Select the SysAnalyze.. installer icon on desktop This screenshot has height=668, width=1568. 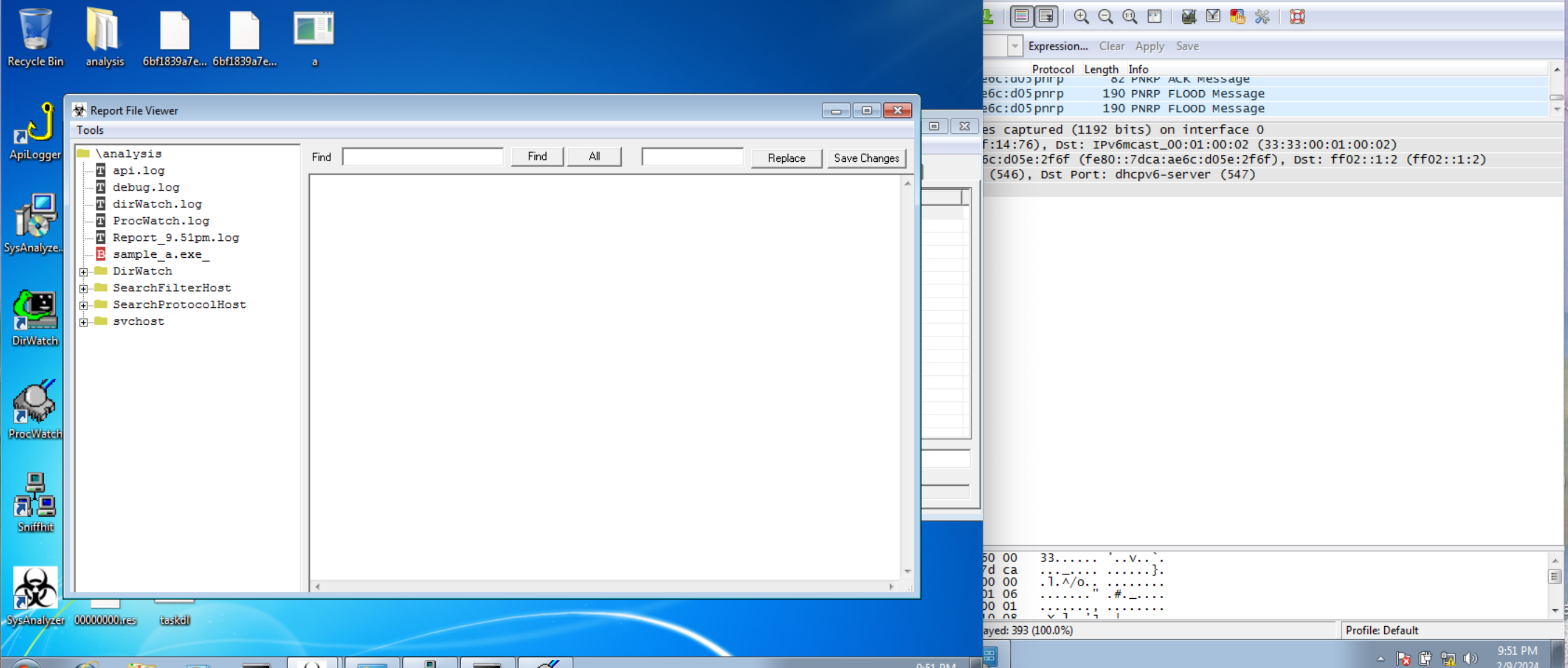click(x=34, y=224)
